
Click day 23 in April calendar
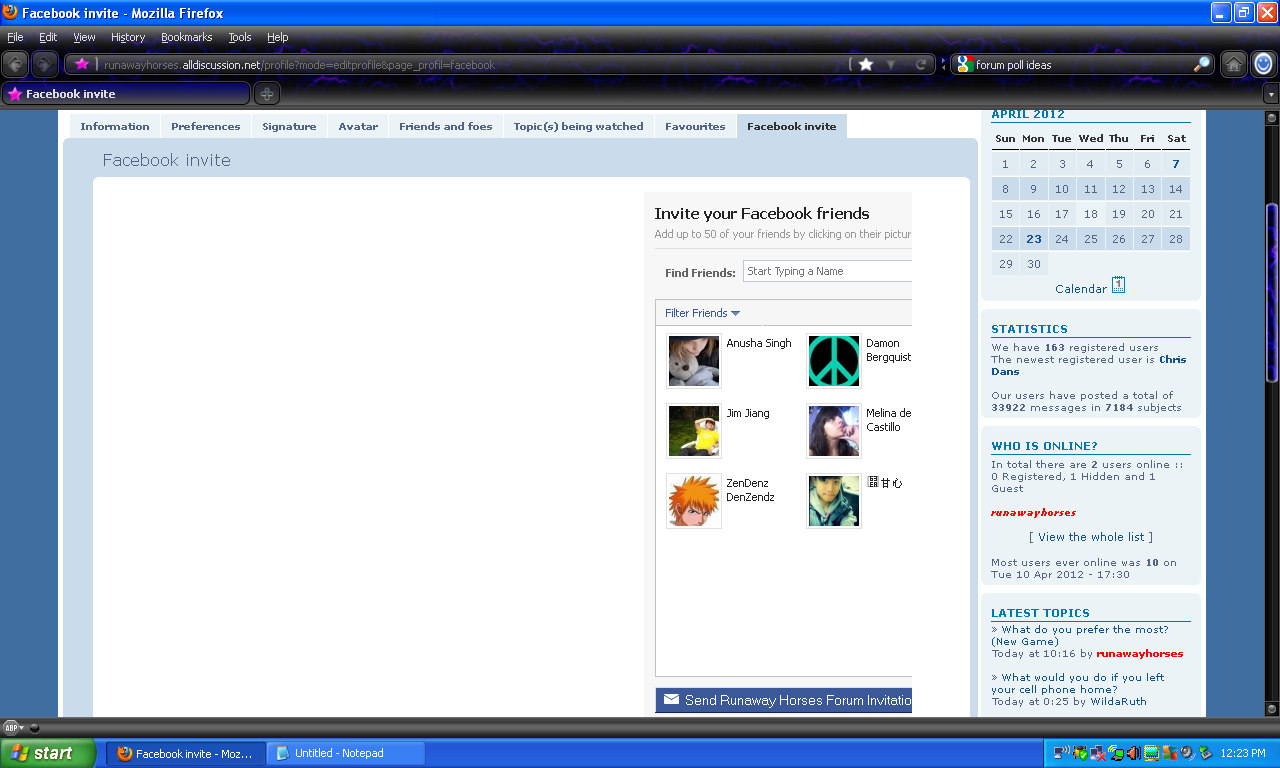(1034, 239)
